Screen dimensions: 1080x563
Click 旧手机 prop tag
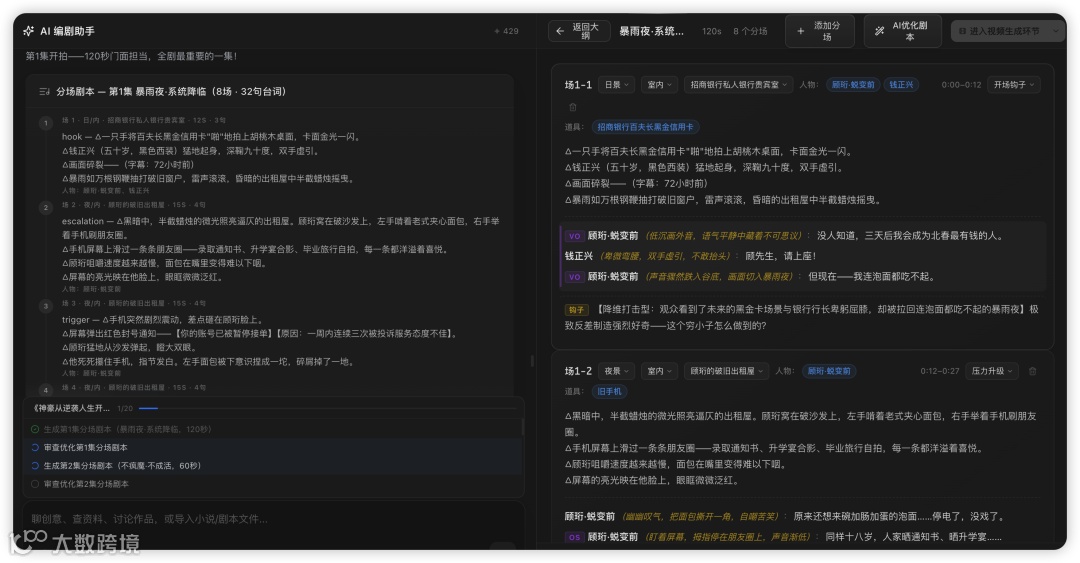609,391
